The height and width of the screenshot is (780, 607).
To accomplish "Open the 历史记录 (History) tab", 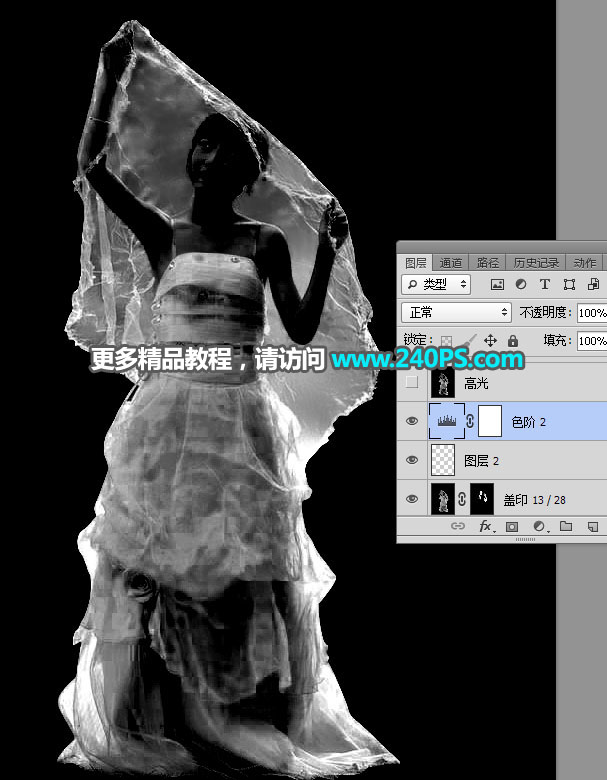I will point(536,263).
